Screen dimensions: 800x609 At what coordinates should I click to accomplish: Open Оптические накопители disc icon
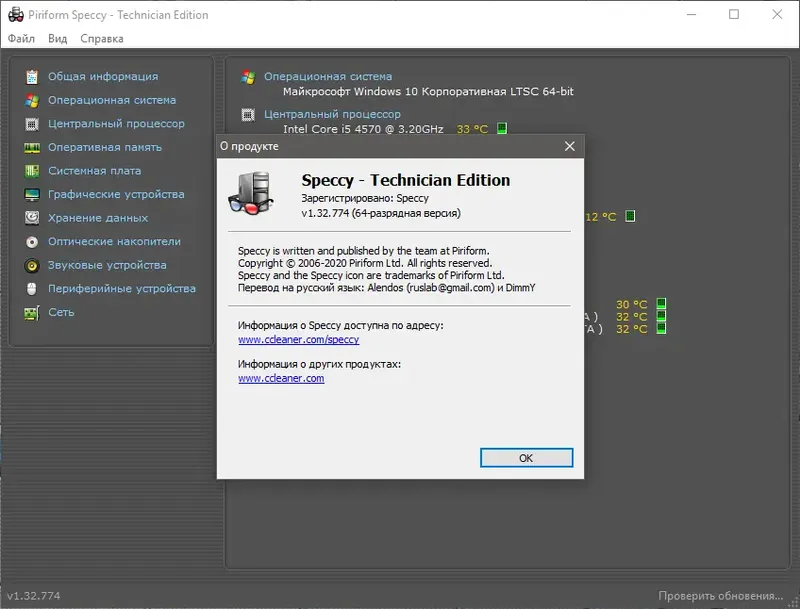point(32,242)
